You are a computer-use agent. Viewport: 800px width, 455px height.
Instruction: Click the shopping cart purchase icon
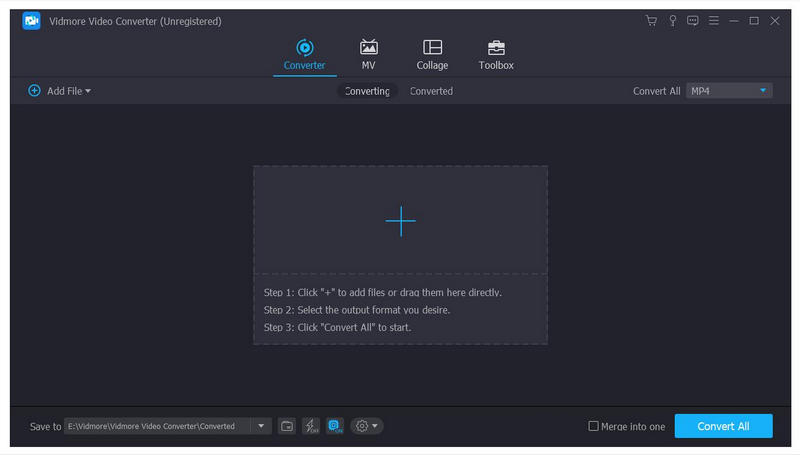click(652, 21)
